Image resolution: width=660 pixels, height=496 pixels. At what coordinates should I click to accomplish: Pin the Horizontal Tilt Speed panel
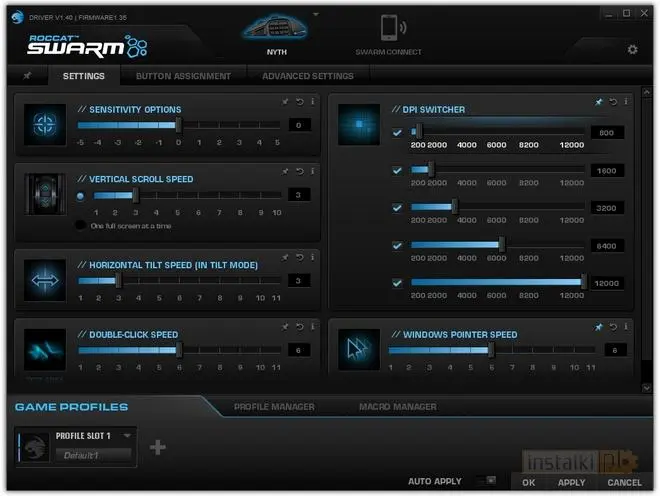coord(285,257)
